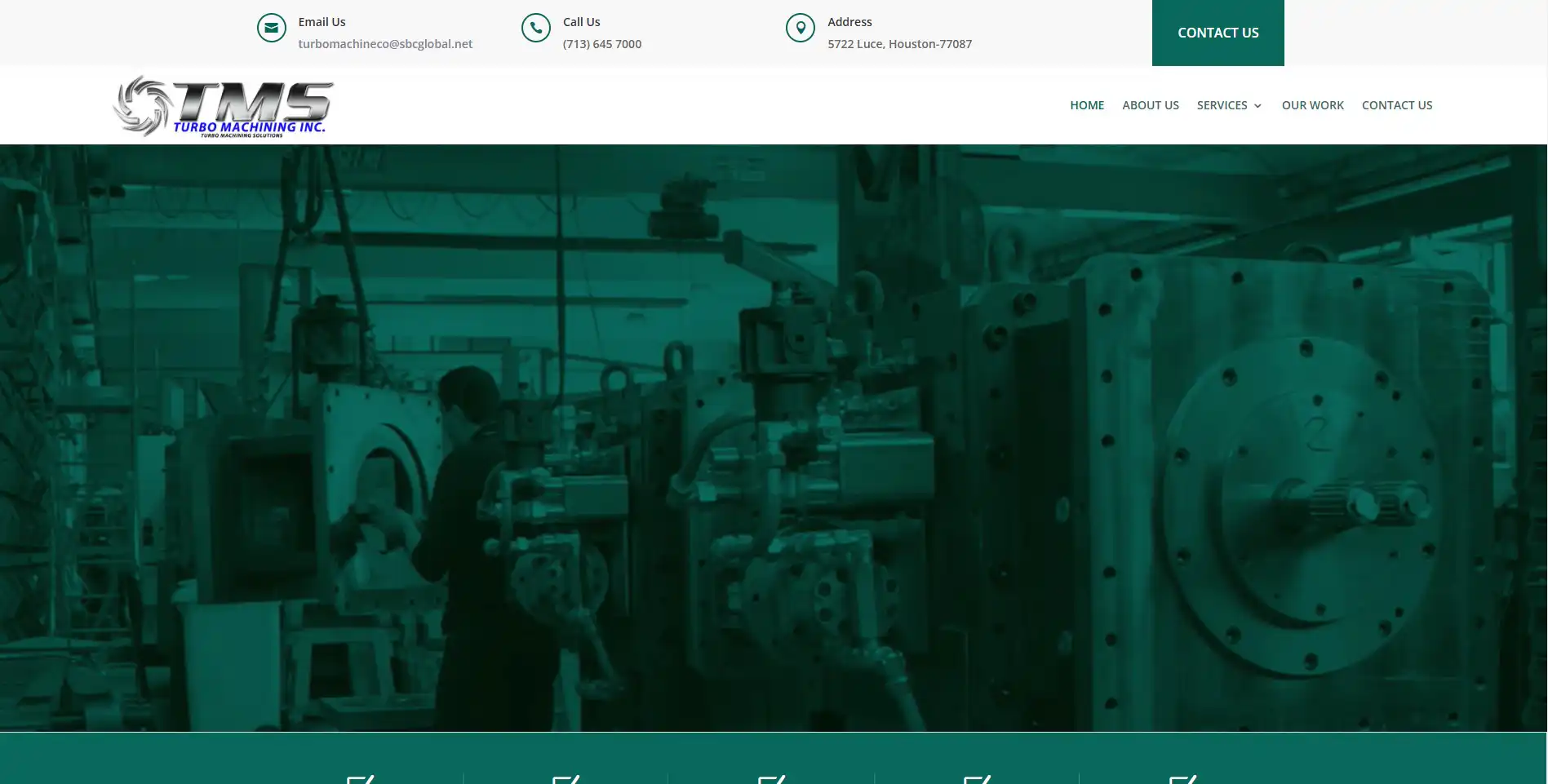Screen dimensions: 1548x784
Task: Click the Email Us heading
Action: (322, 22)
